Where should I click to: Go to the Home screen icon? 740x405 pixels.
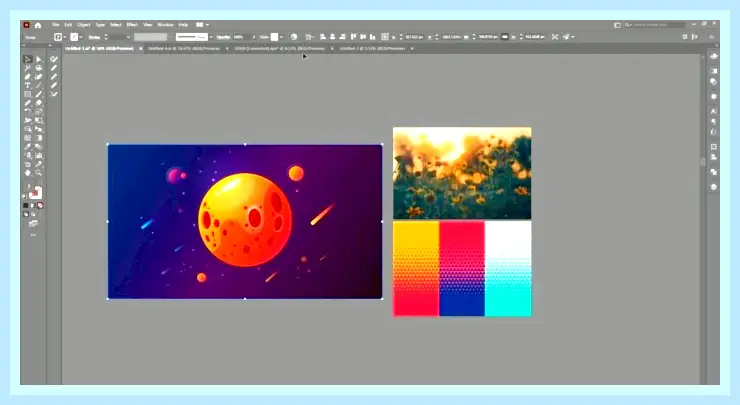(38, 25)
